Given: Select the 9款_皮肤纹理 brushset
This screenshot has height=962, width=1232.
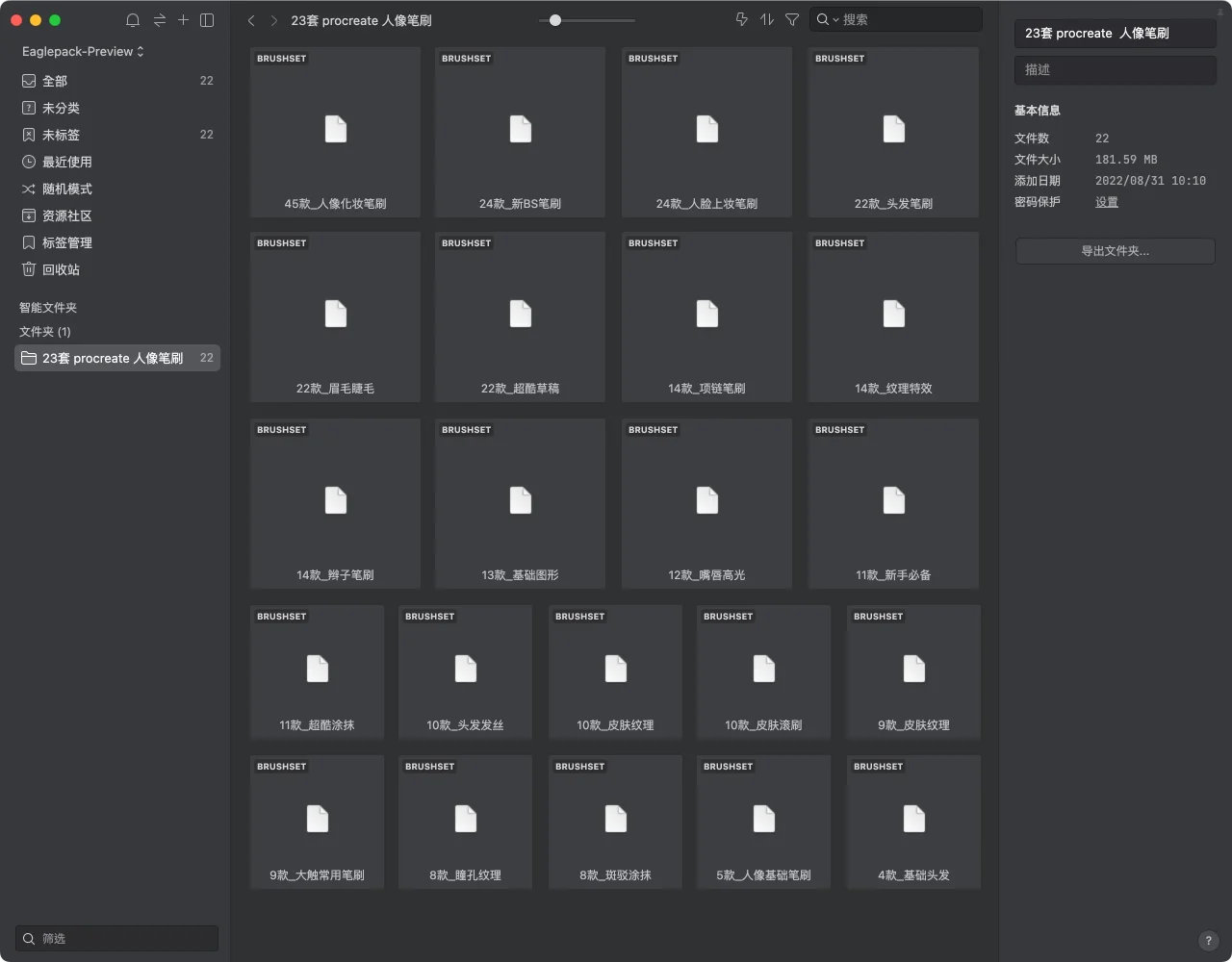Looking at the screenshot, I should coord(913,671).
